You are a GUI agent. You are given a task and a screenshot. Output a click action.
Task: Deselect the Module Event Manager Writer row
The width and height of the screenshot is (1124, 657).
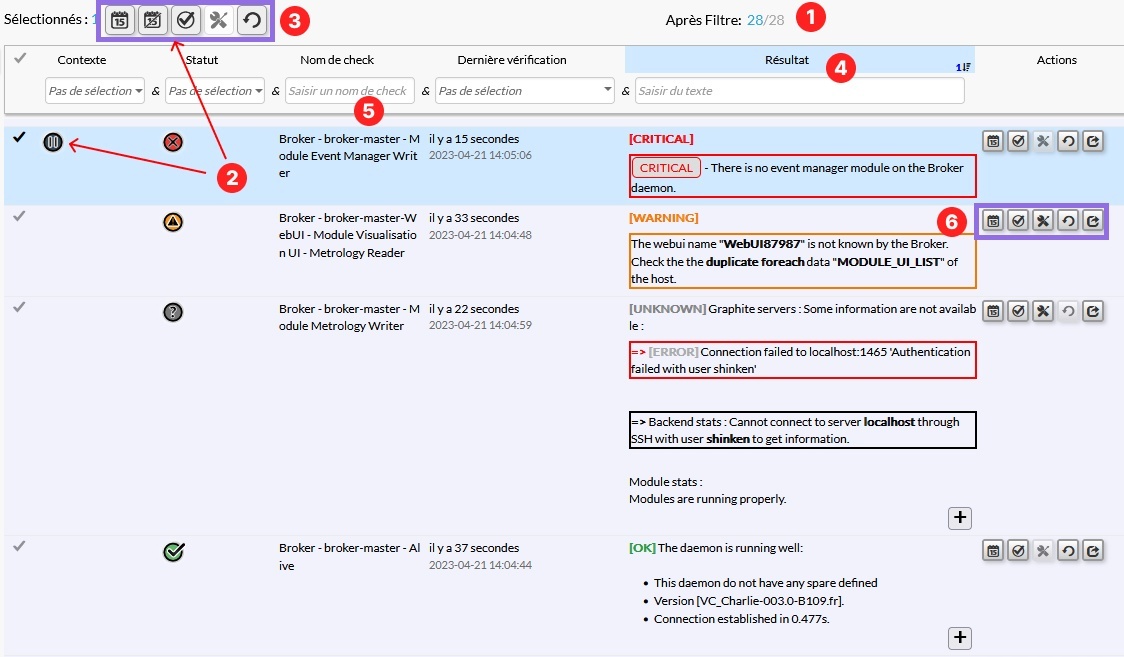[19, 138]
